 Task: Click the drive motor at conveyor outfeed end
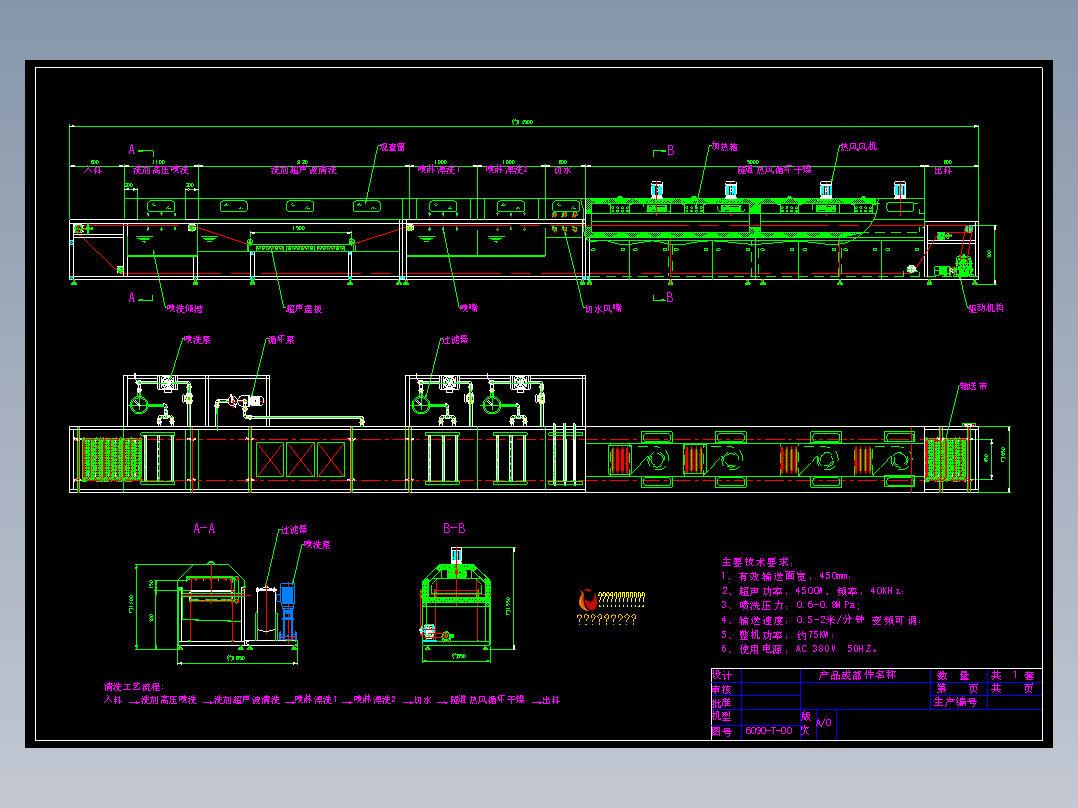[x=962, y=266]
